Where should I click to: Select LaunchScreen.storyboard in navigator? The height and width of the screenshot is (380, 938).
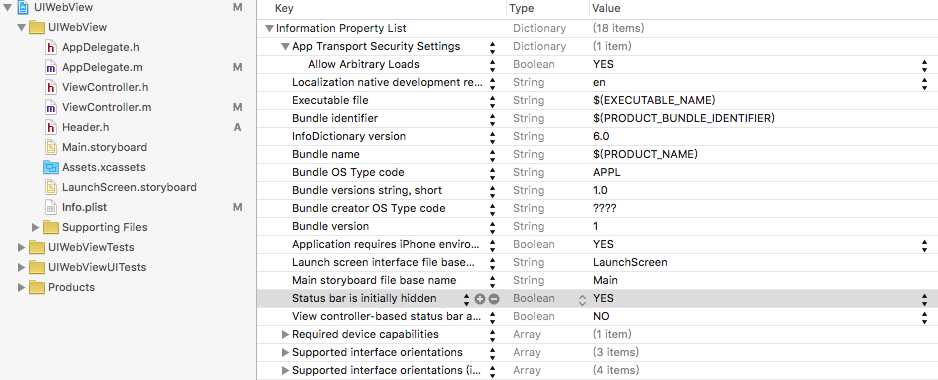tap(129, 187)
